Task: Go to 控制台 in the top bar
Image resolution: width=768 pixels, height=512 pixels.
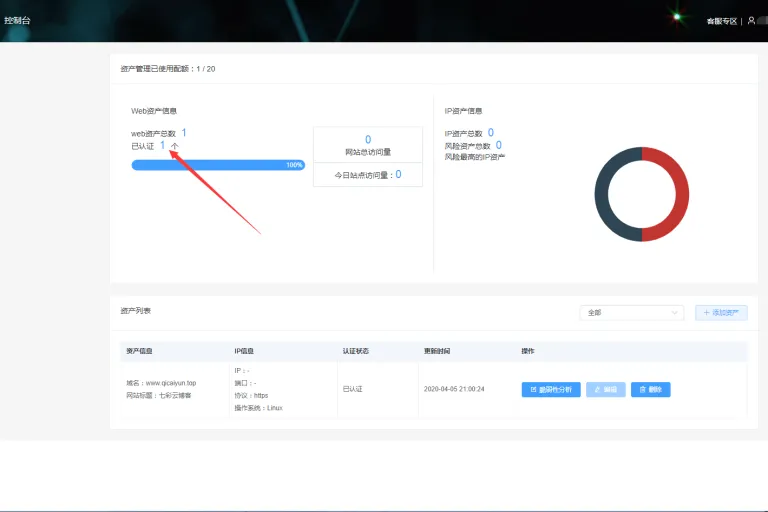Action: pos(17,21)
